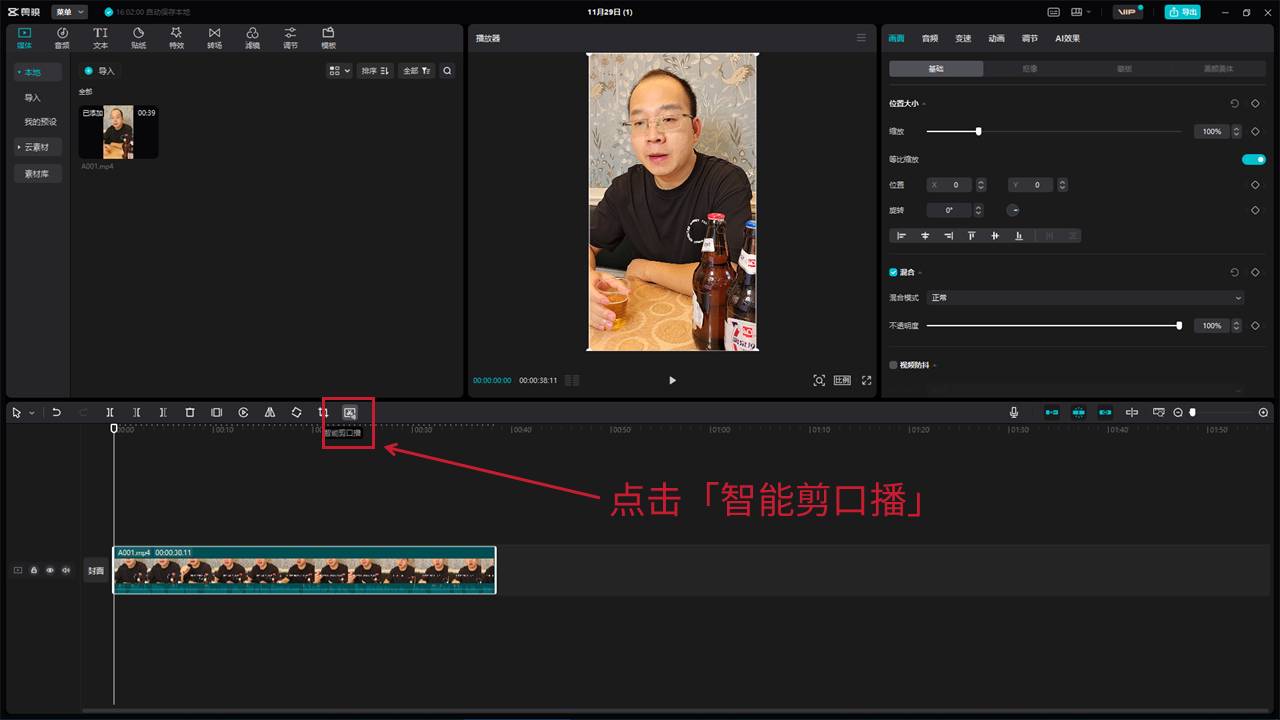
Task: Toggle main track magnet snapping
Action: tap(1052, 412)
